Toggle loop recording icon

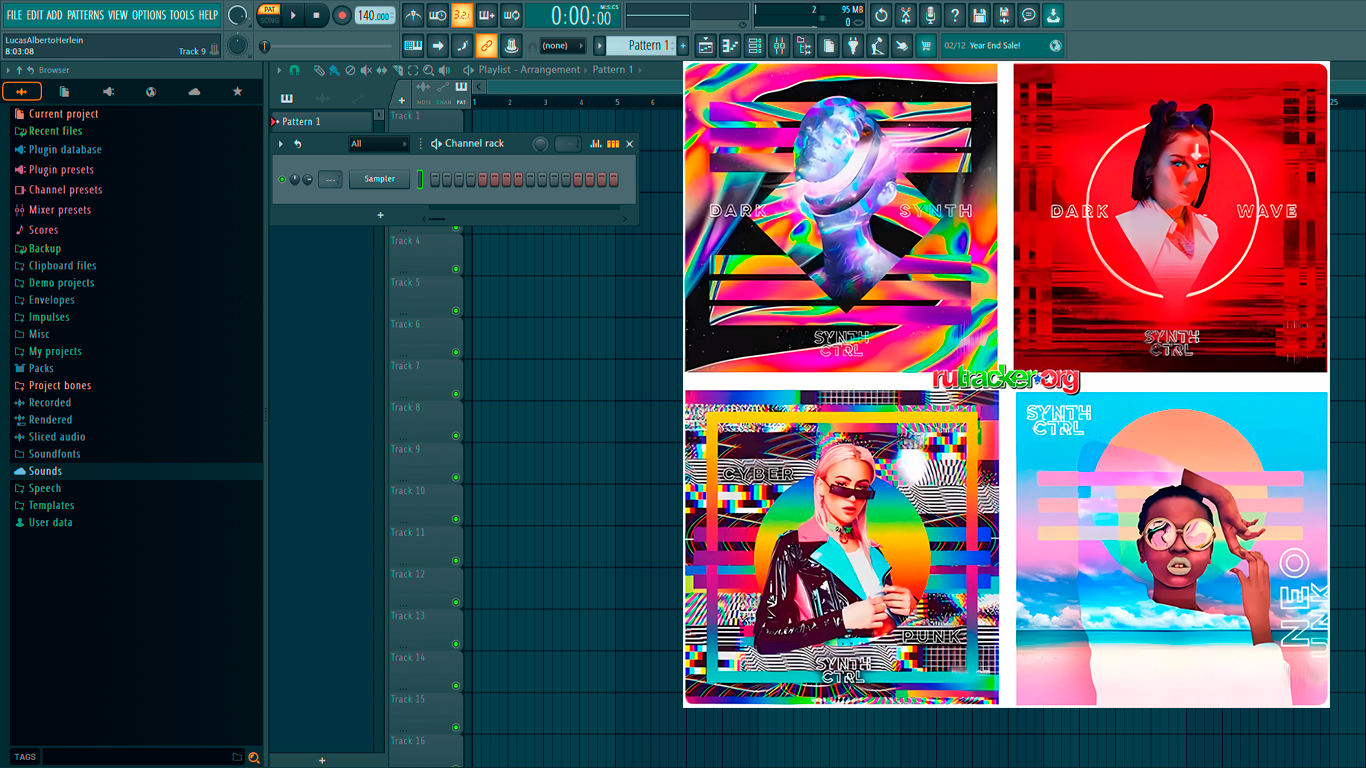[511, 15]
